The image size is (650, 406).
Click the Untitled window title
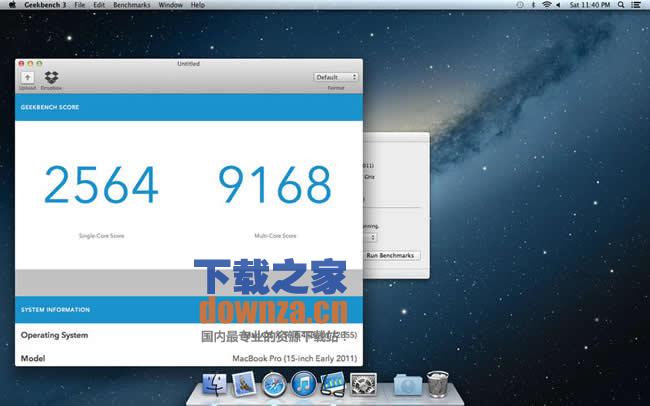click(189, 63)
